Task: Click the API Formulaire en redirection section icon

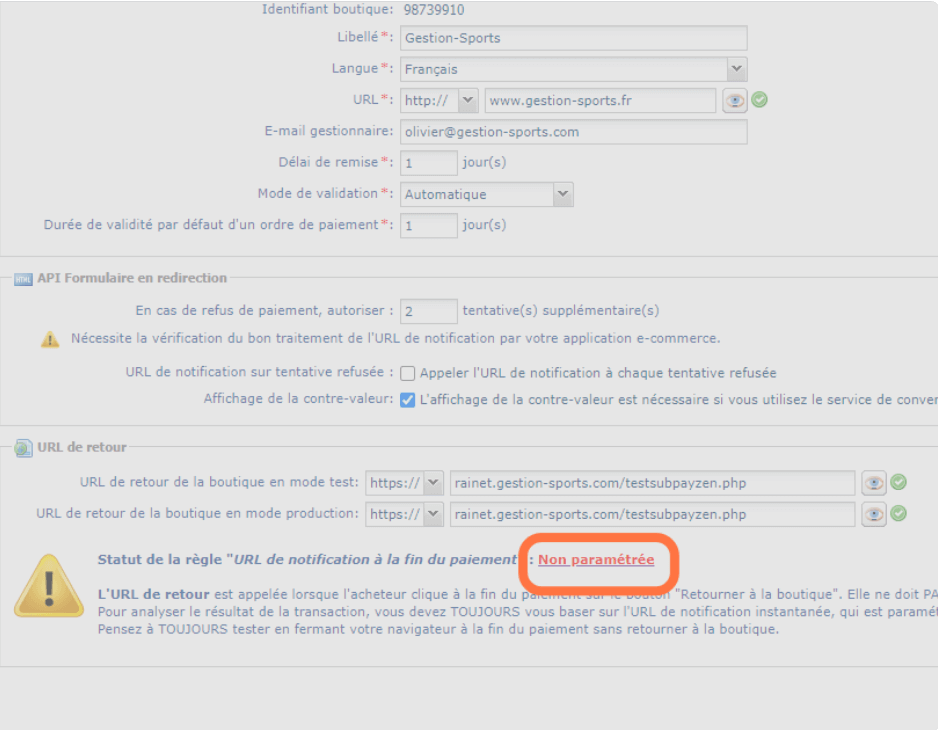Action: [x=22, y=279]
